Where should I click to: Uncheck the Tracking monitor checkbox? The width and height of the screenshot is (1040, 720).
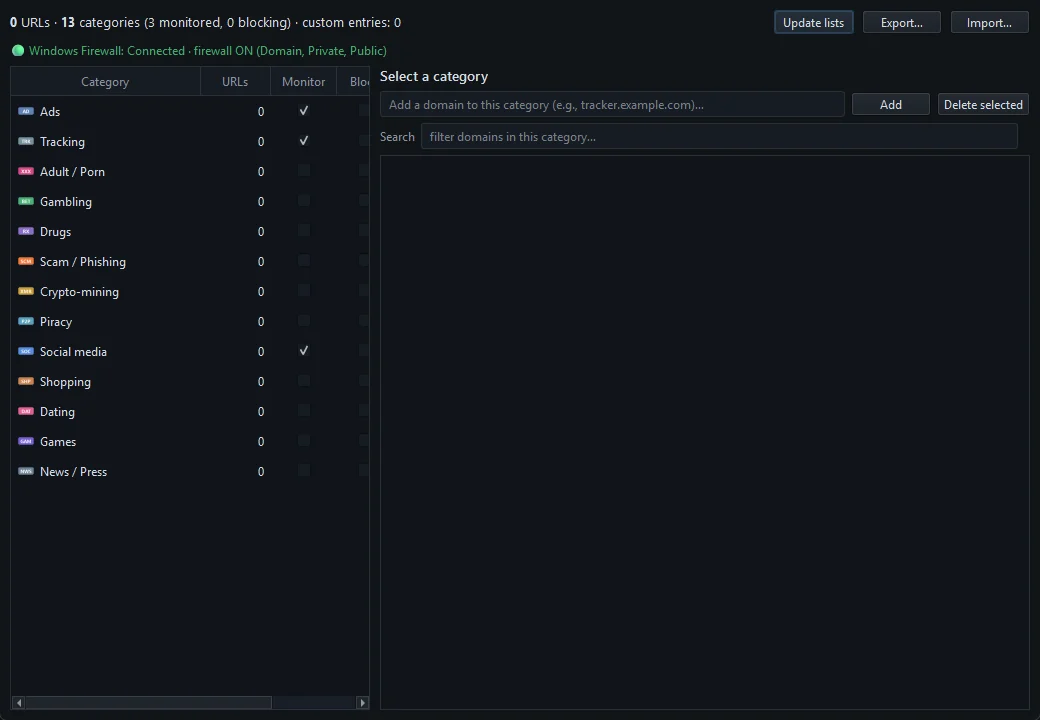click(304, 141)
